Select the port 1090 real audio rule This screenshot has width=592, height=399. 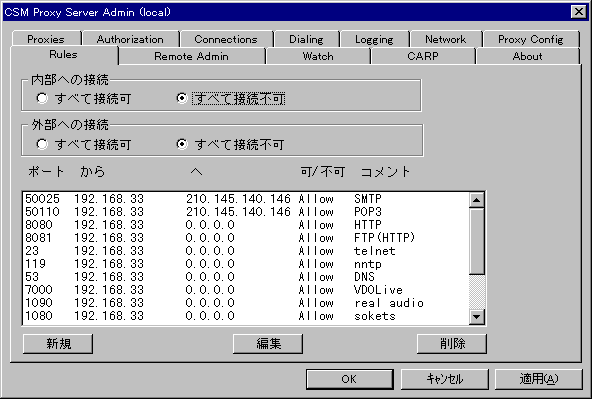point(245,303)
